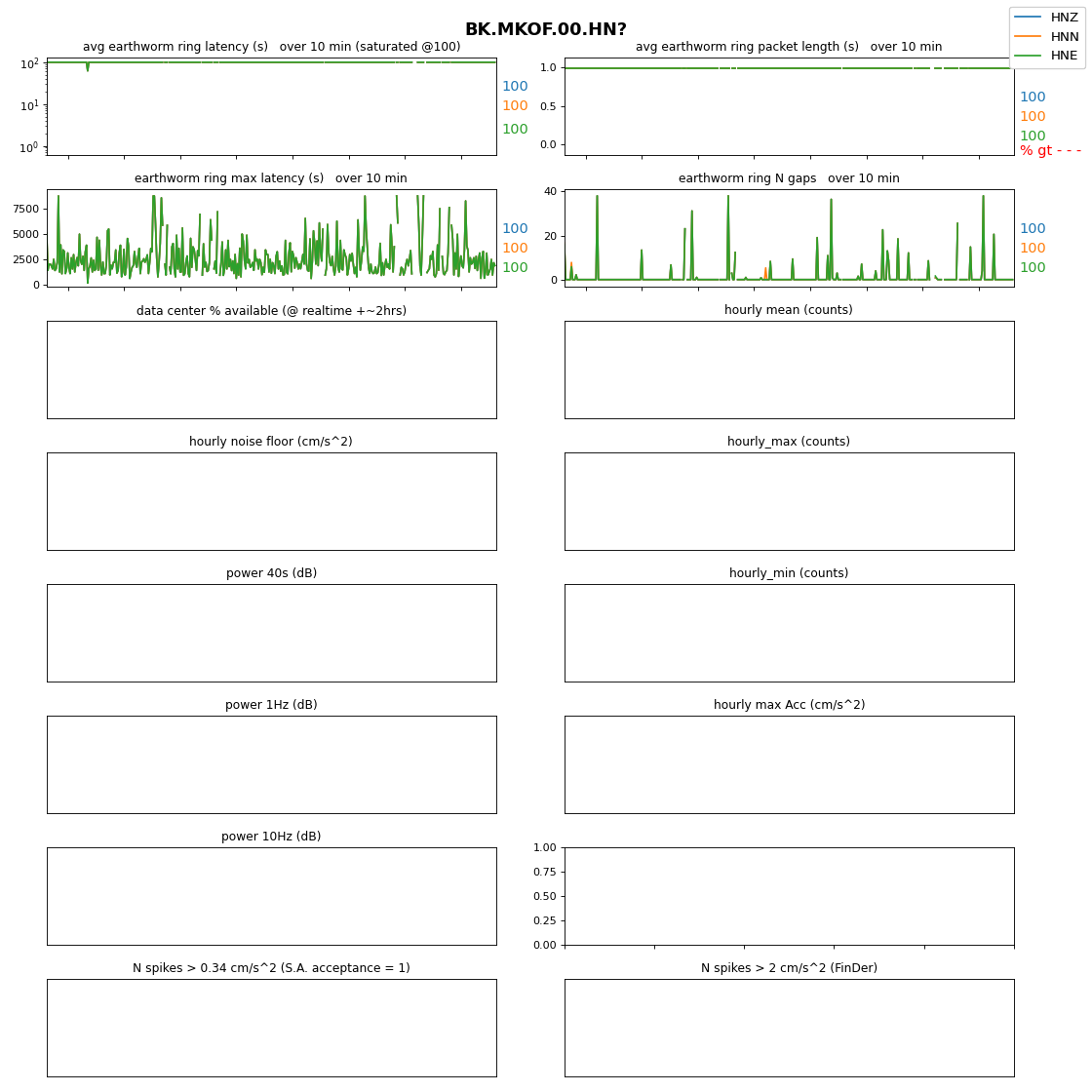Click the green 100 beside the avg latency plot

coord(516,129)
